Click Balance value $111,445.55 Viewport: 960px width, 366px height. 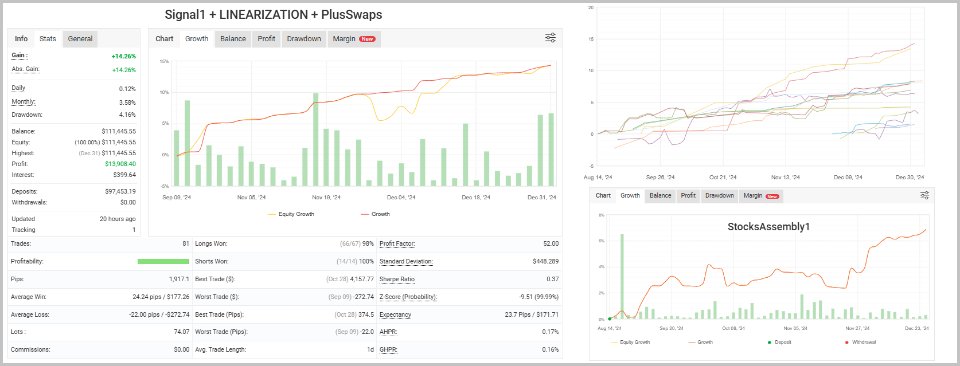[x=118, y=131]
